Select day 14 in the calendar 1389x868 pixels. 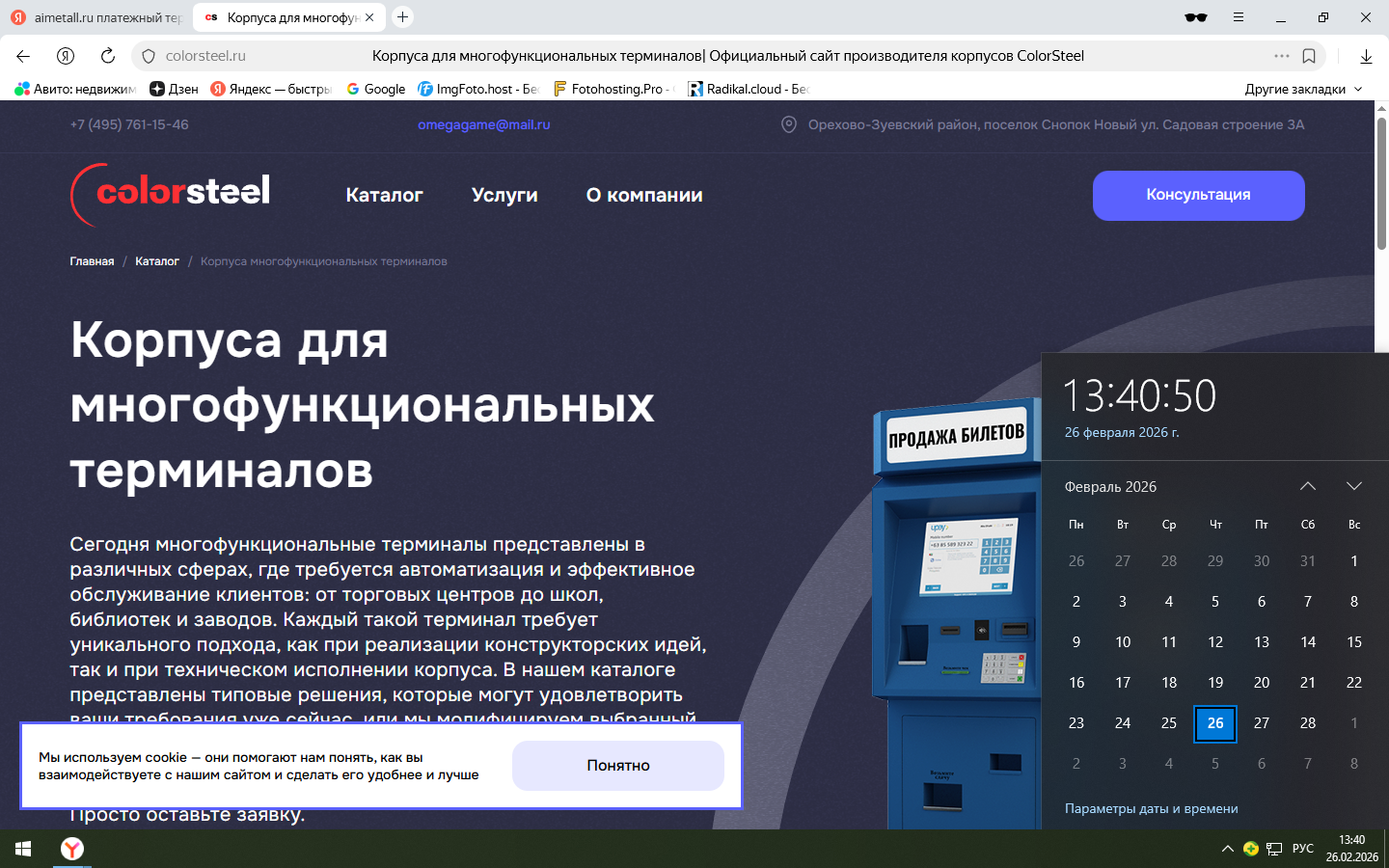[x=1308, y=642]
